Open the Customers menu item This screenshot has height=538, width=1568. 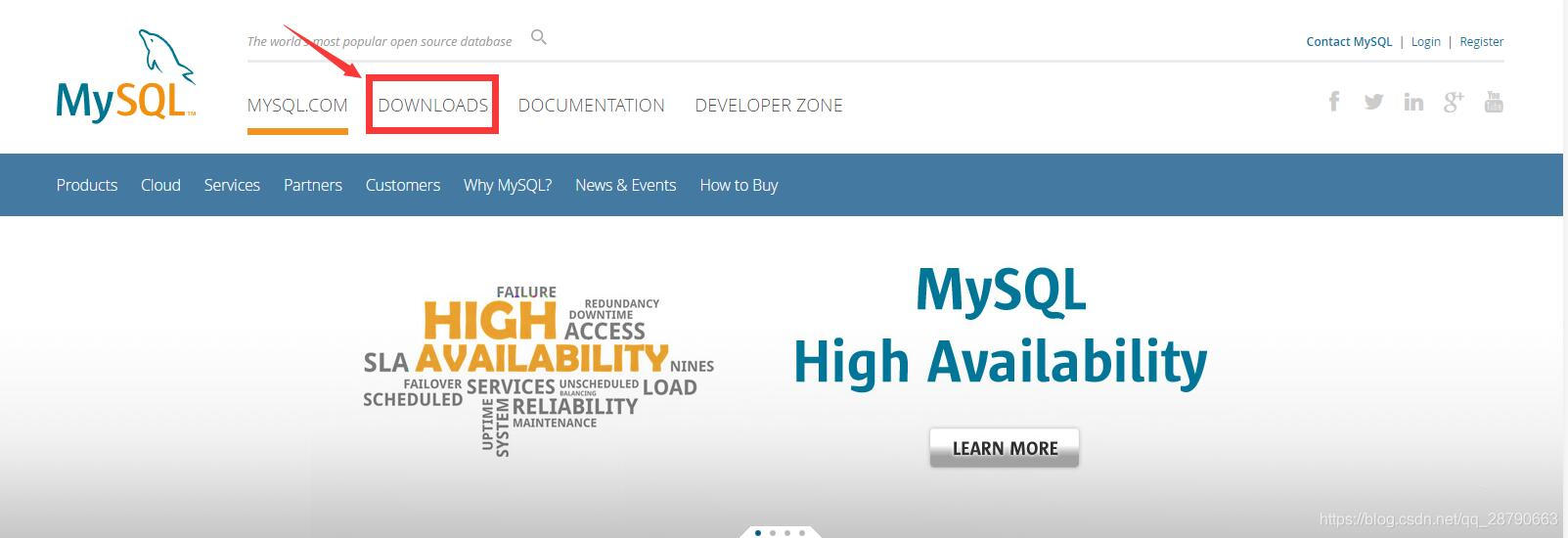tap(403, 185)
